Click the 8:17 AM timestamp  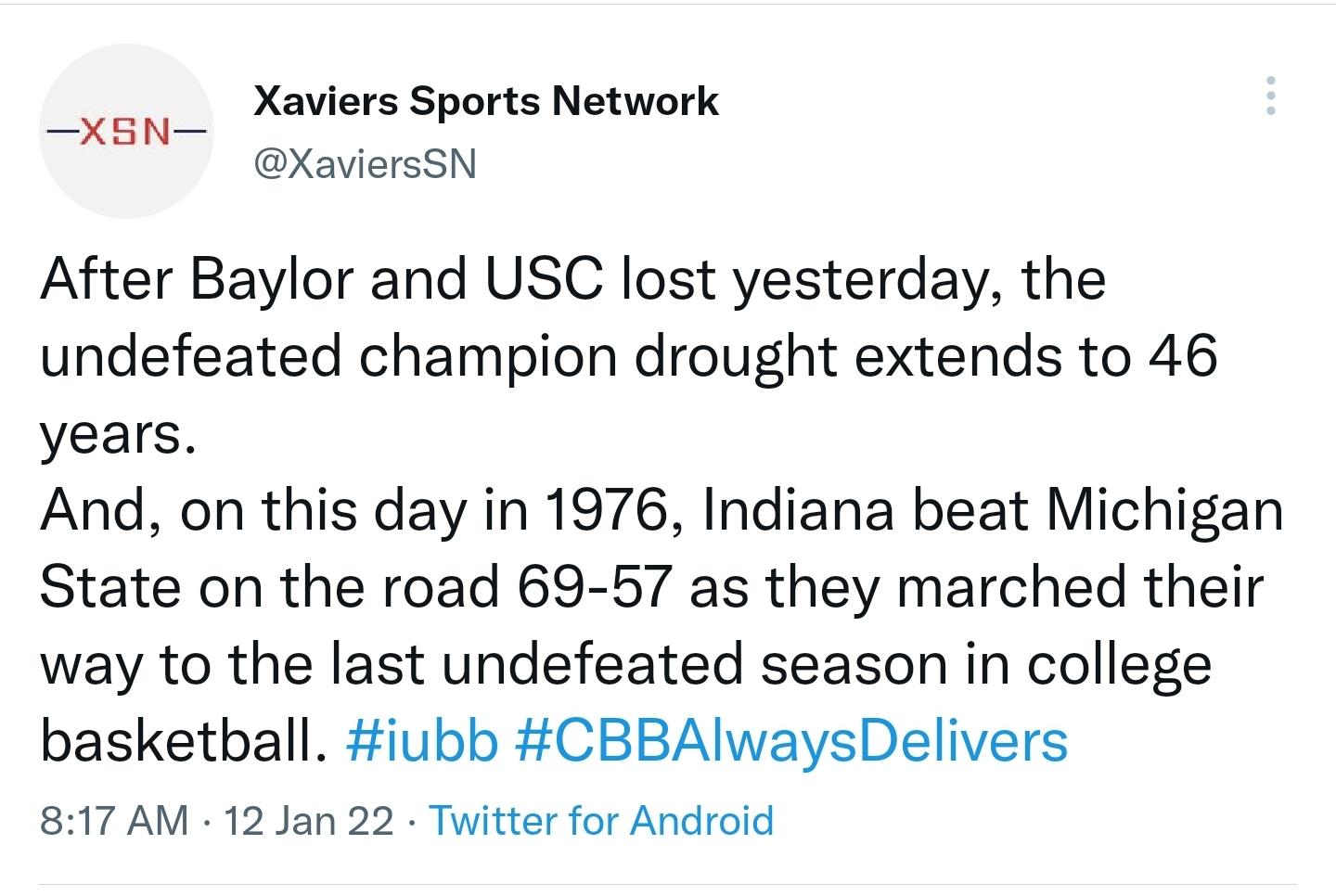tap(114, 821)
